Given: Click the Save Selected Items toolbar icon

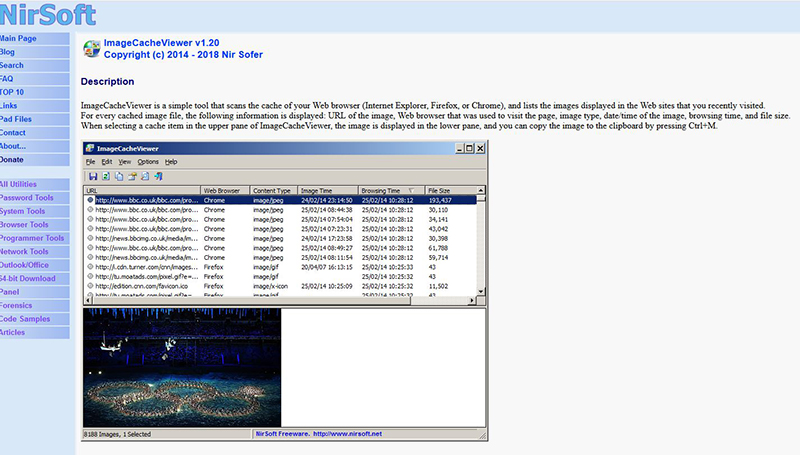Looking at the screenshot, I should click(x=93, y=176).
